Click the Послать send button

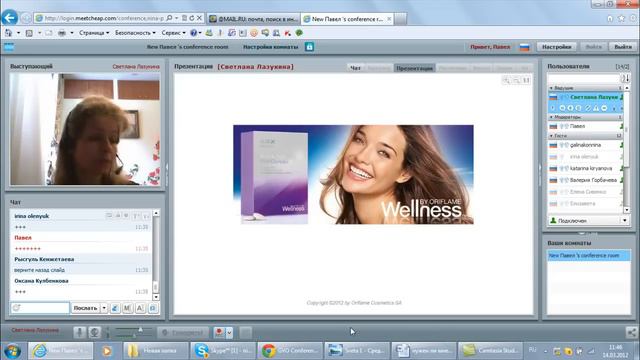85,308
